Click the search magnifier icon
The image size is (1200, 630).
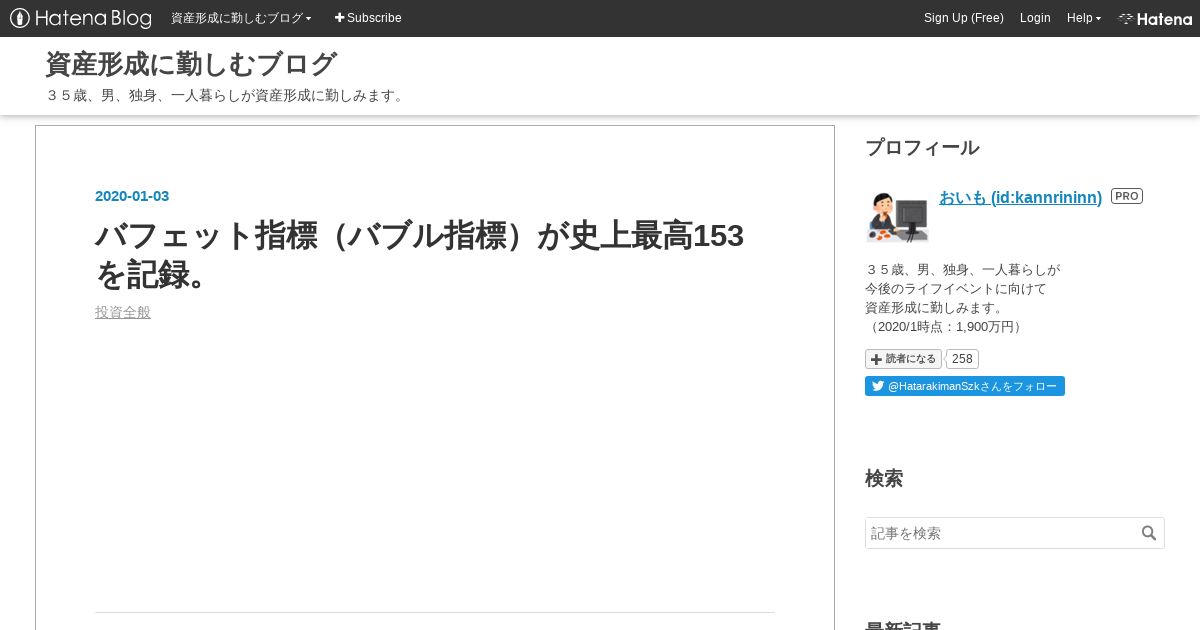click(x=1149, y=533)
